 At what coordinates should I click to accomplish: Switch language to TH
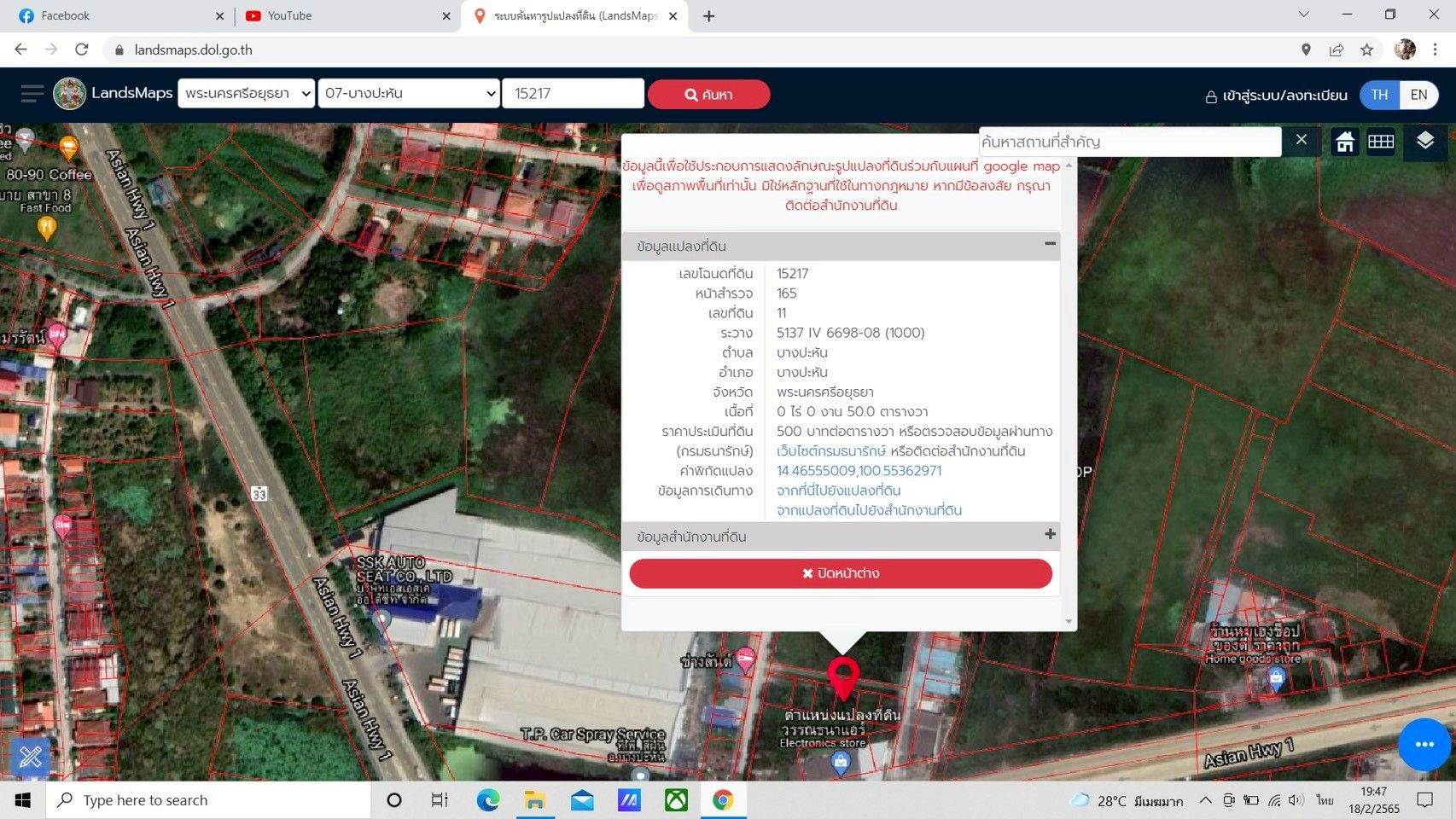[x=1379, y=95]
